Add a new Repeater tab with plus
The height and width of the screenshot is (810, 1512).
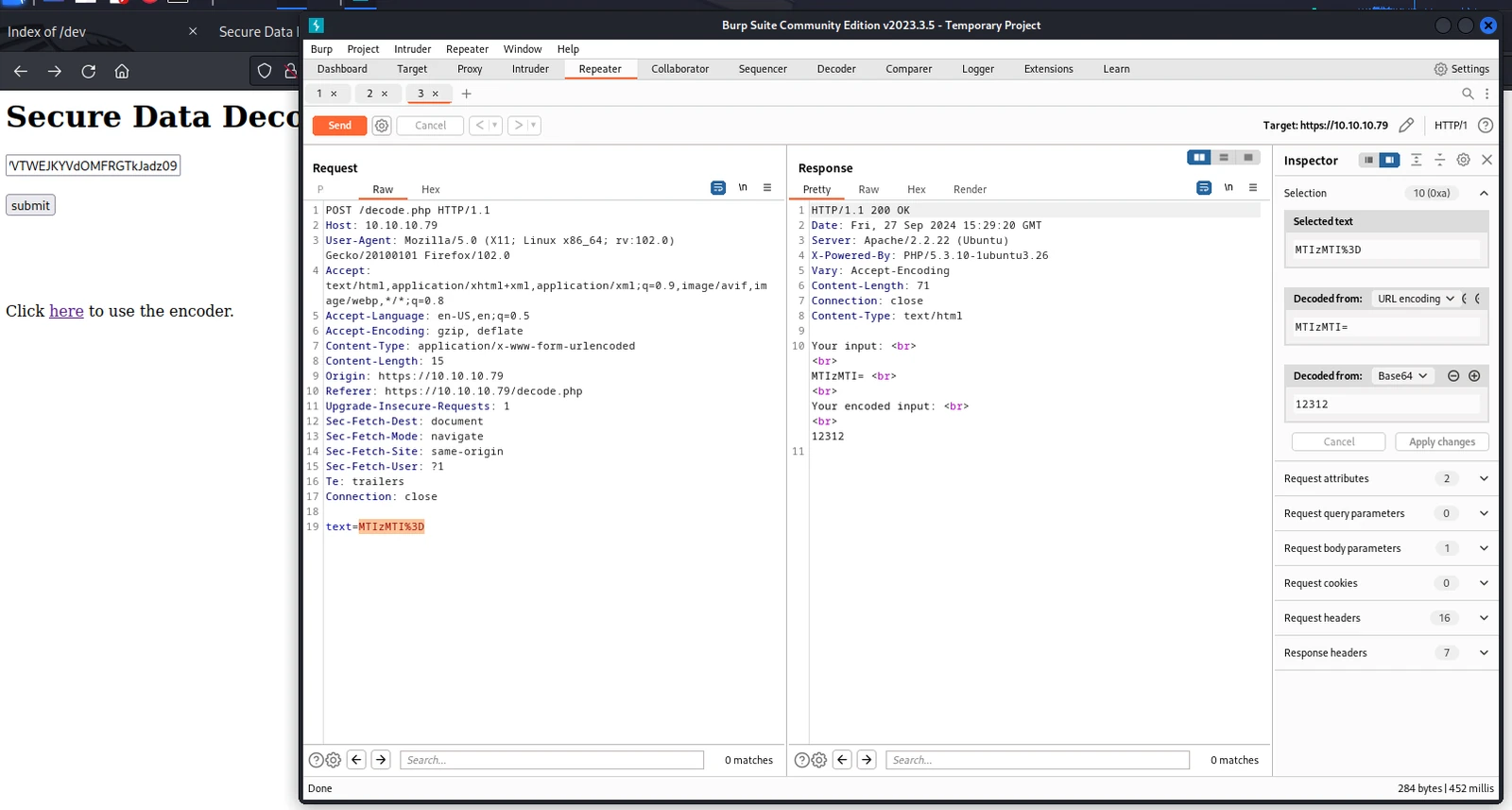click(466, 94)
